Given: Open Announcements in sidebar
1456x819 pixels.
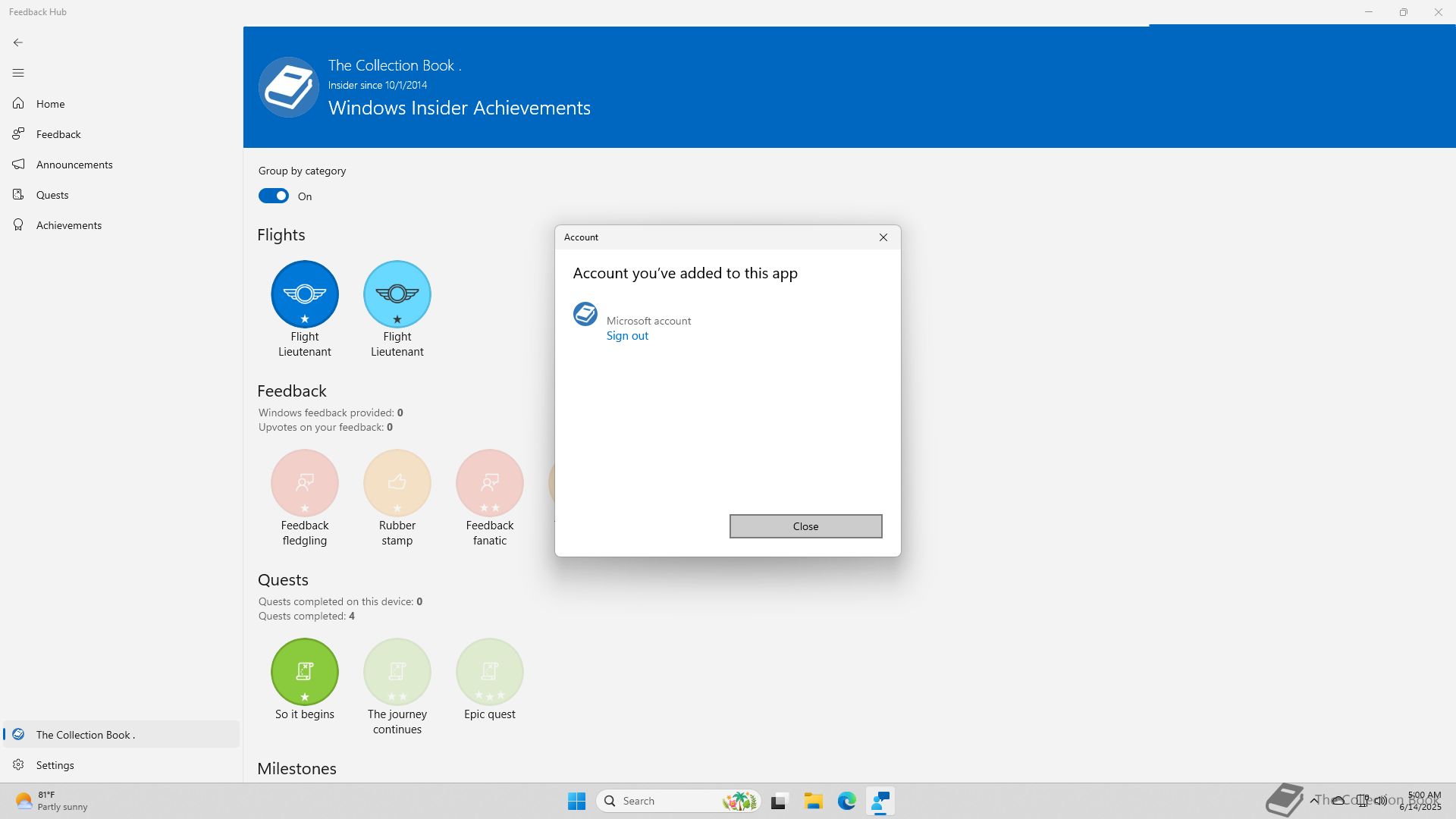Looking at the screenshot, I should click(x=74, y=165).
